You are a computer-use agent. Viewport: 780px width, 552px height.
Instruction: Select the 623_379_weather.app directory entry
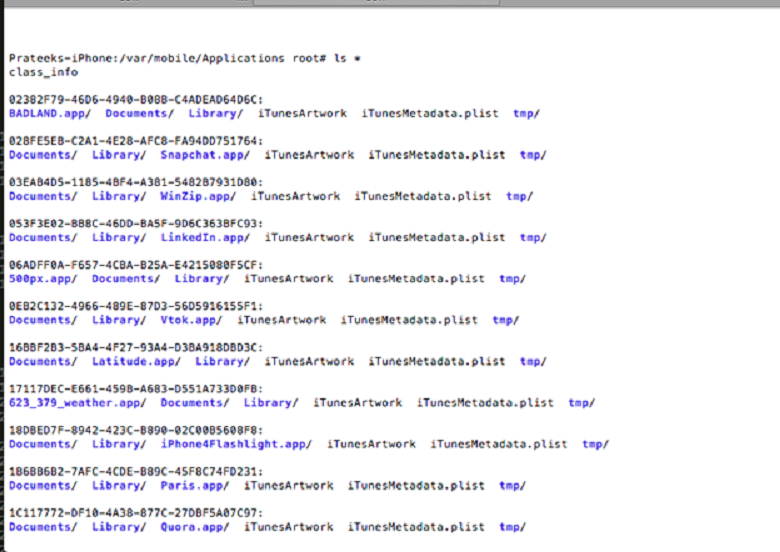(77, 403)
